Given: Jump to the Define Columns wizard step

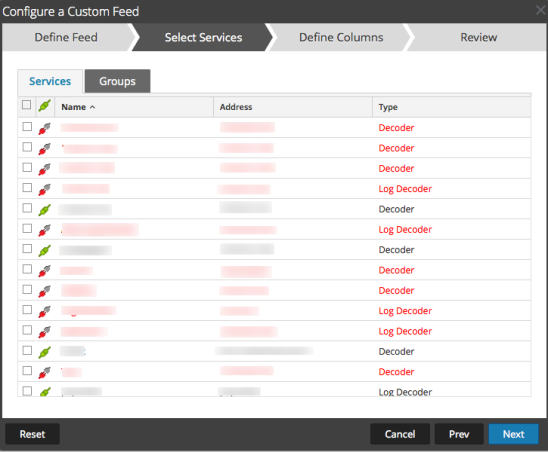Looking at the screenshot, I should point(341,37).
